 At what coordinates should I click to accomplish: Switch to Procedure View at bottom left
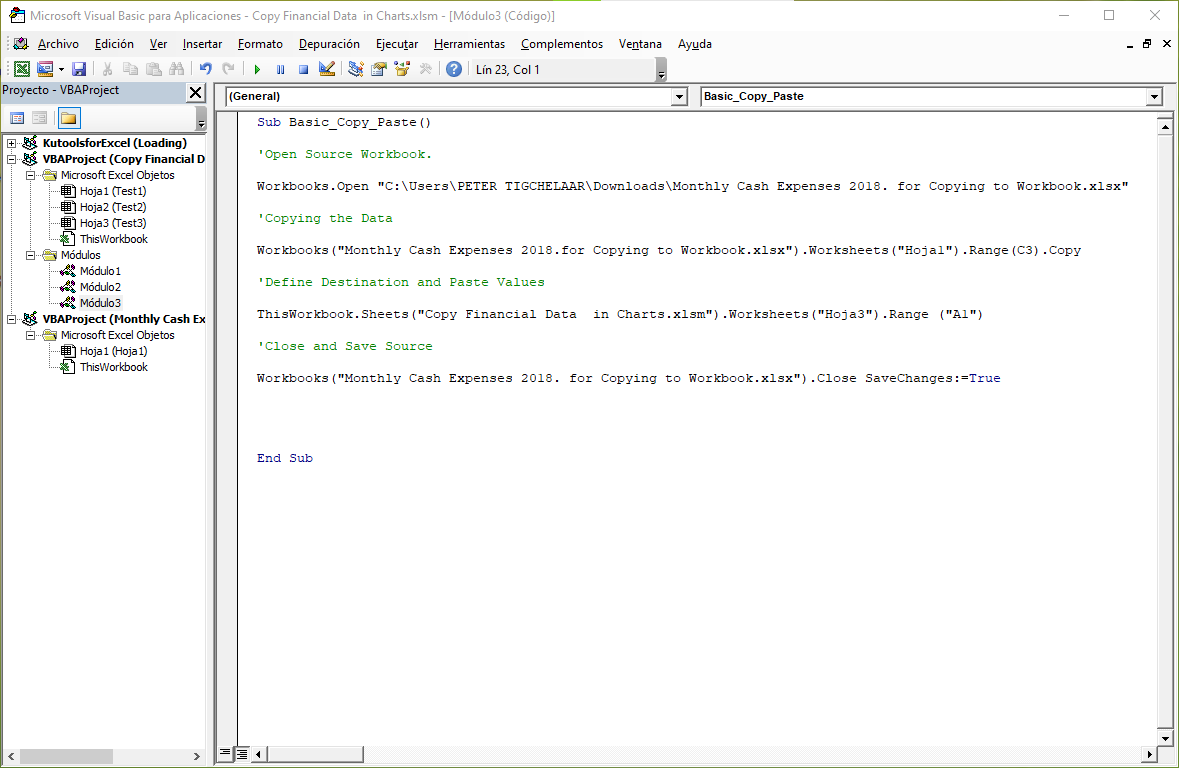point(225,753)
